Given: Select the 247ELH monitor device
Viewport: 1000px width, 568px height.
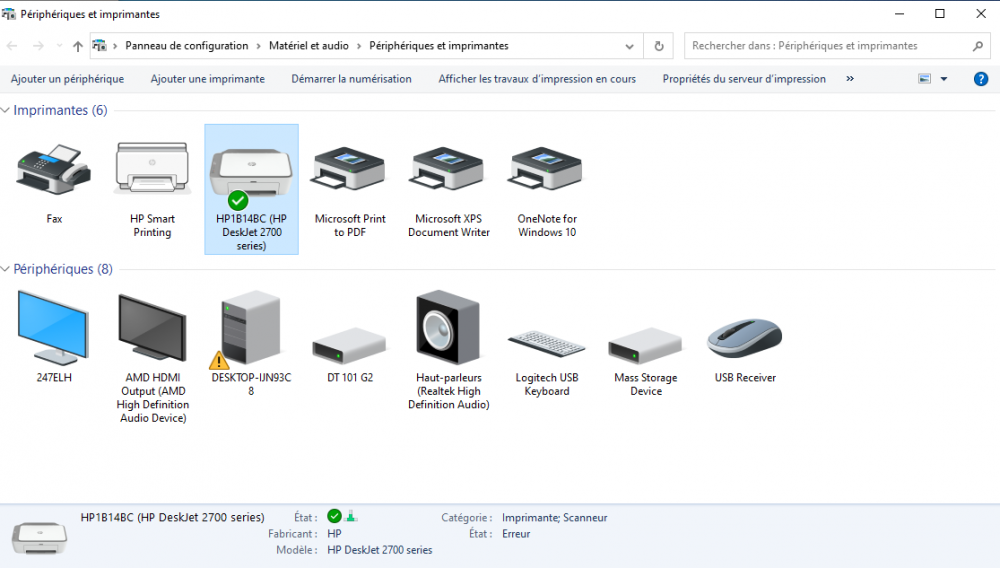Looking at the screenshot, I should tap(54, 330).
